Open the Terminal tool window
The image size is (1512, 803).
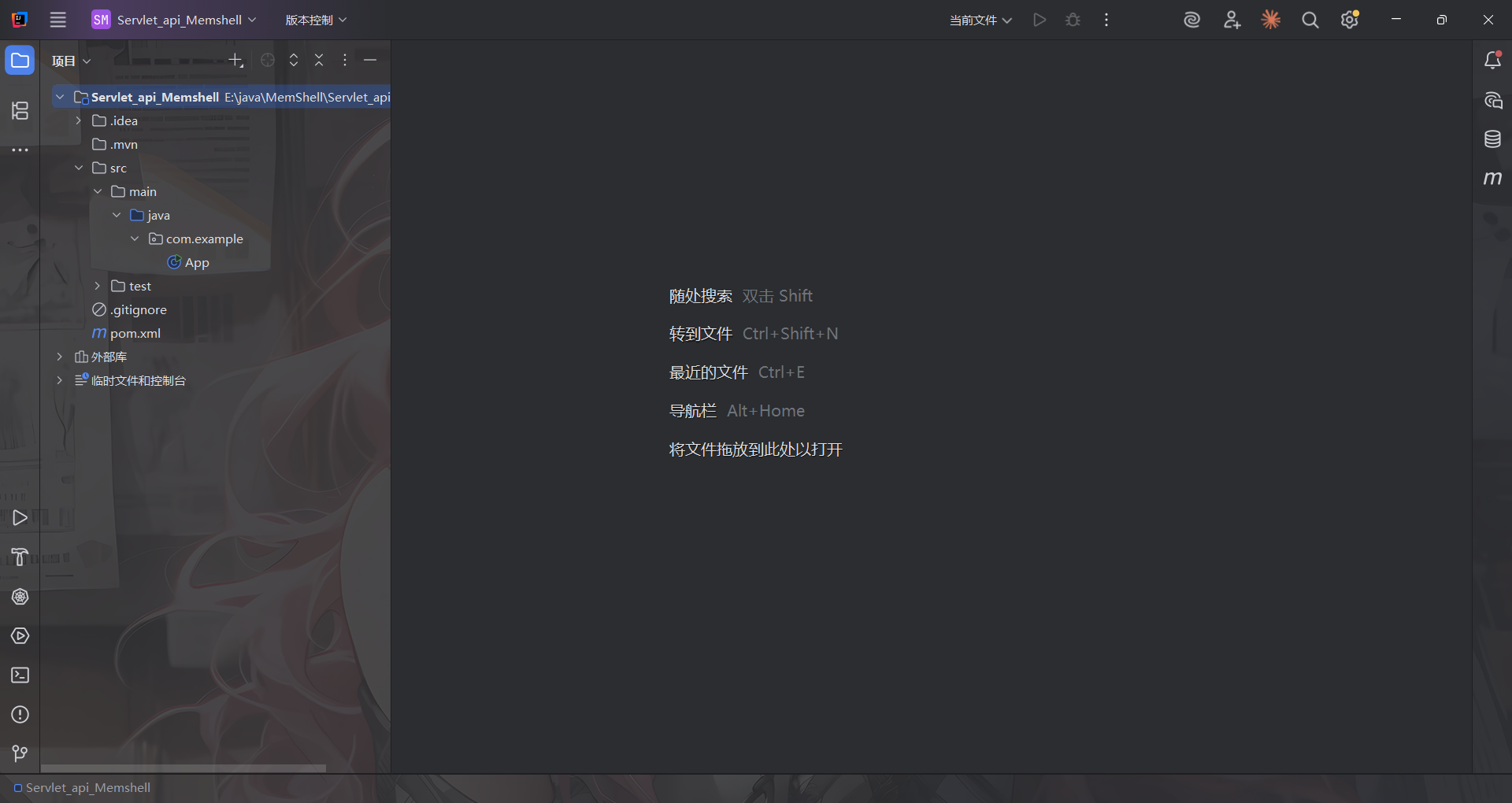tap(20, 675)
